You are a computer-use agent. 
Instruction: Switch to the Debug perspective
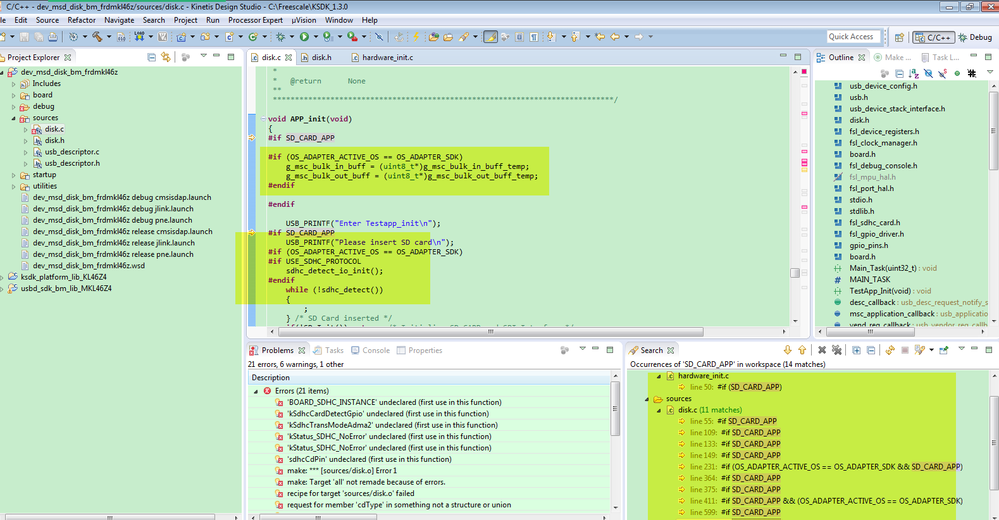pyautogui.click(x=974, y=37)
